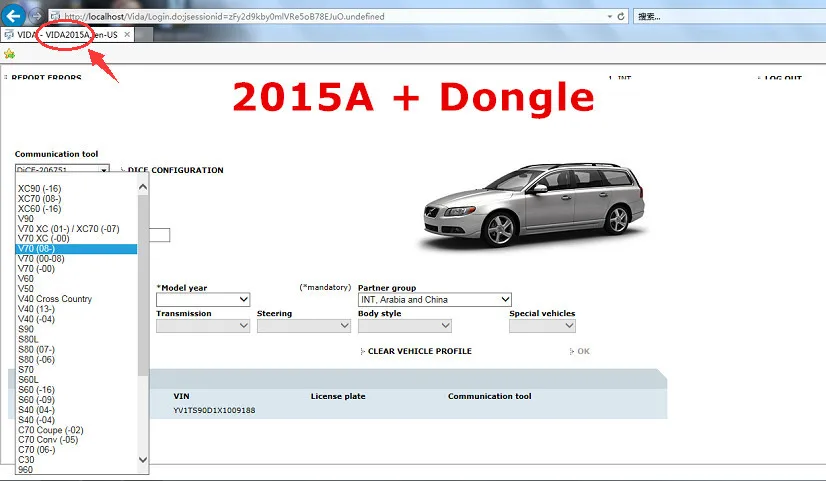Select S70 in model list
This screenshot has width=826, height=481.
[x=76, y=369]
